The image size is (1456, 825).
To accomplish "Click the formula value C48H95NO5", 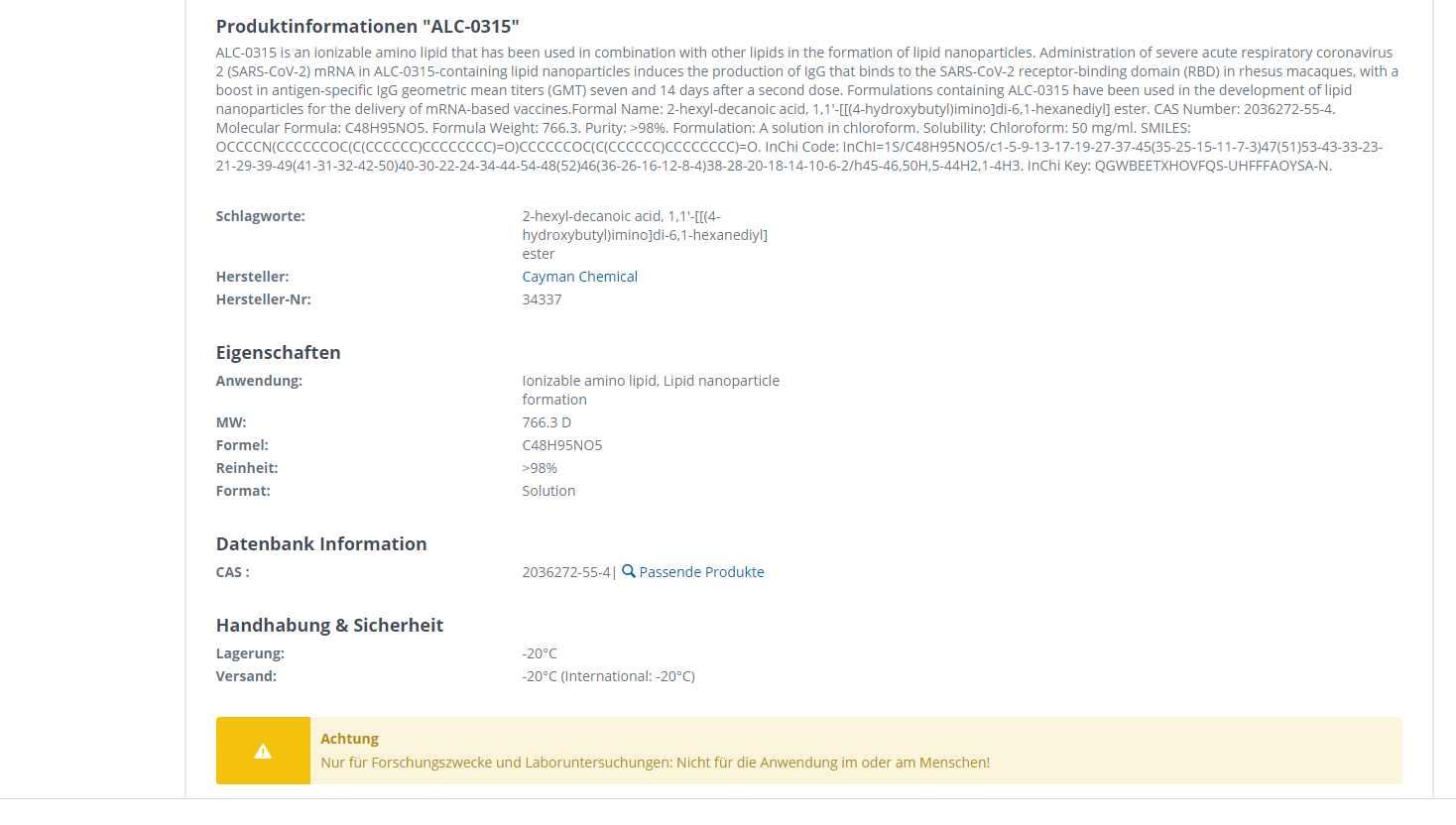I will tap(561, 445).
